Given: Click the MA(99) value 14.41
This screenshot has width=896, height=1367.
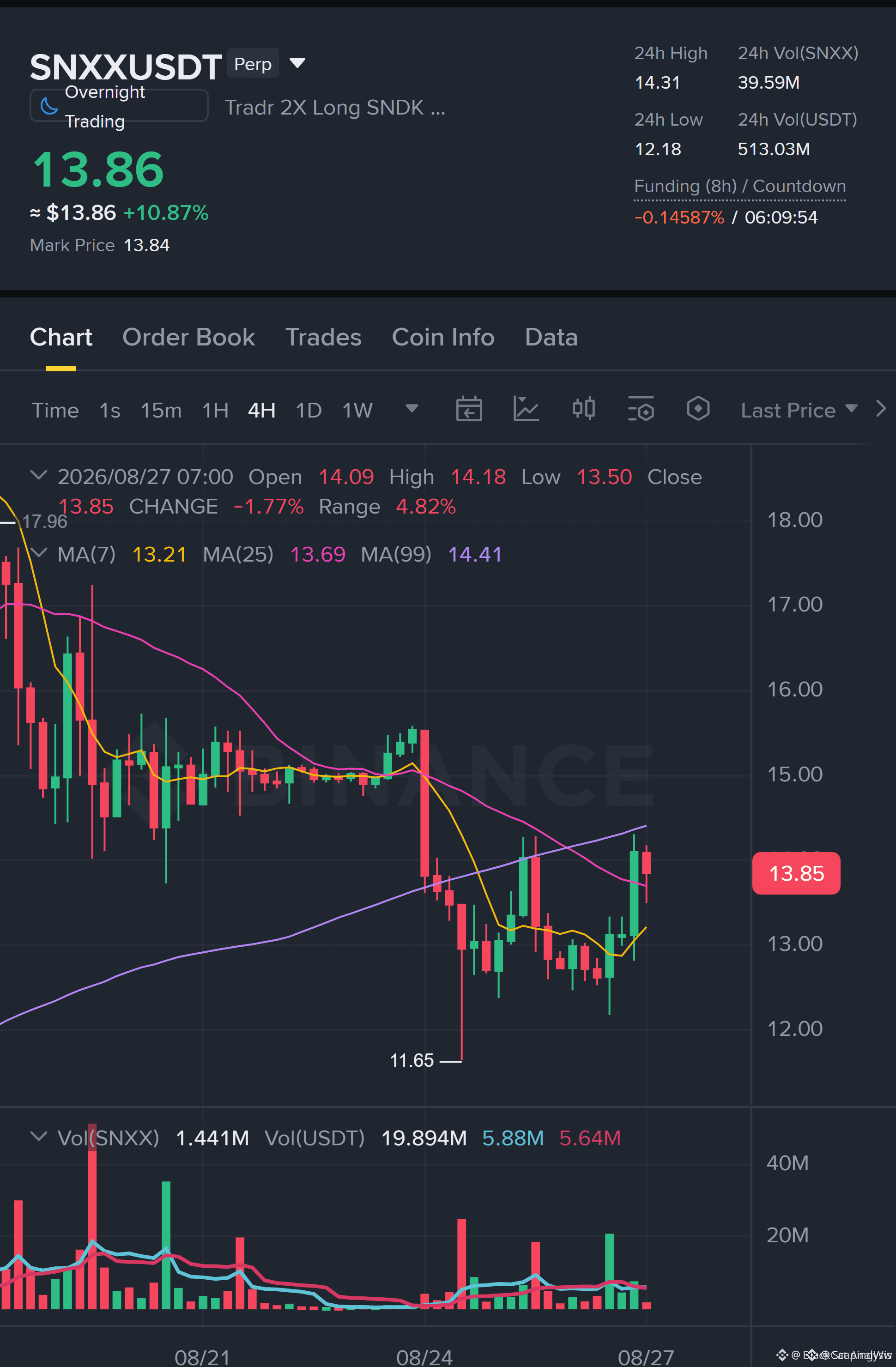Looking at the screenshot, I should coord(475,554).
